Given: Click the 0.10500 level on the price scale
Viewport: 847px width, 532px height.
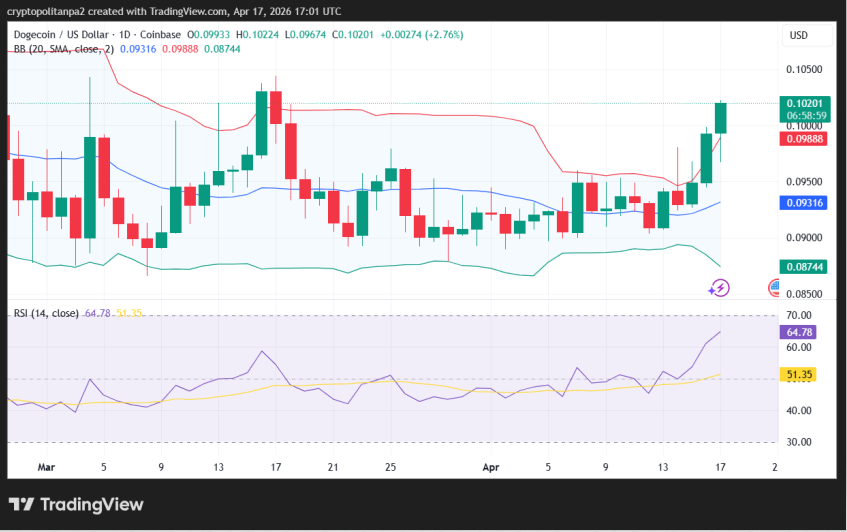Looking at the screenshot, I should coord(805,70).
